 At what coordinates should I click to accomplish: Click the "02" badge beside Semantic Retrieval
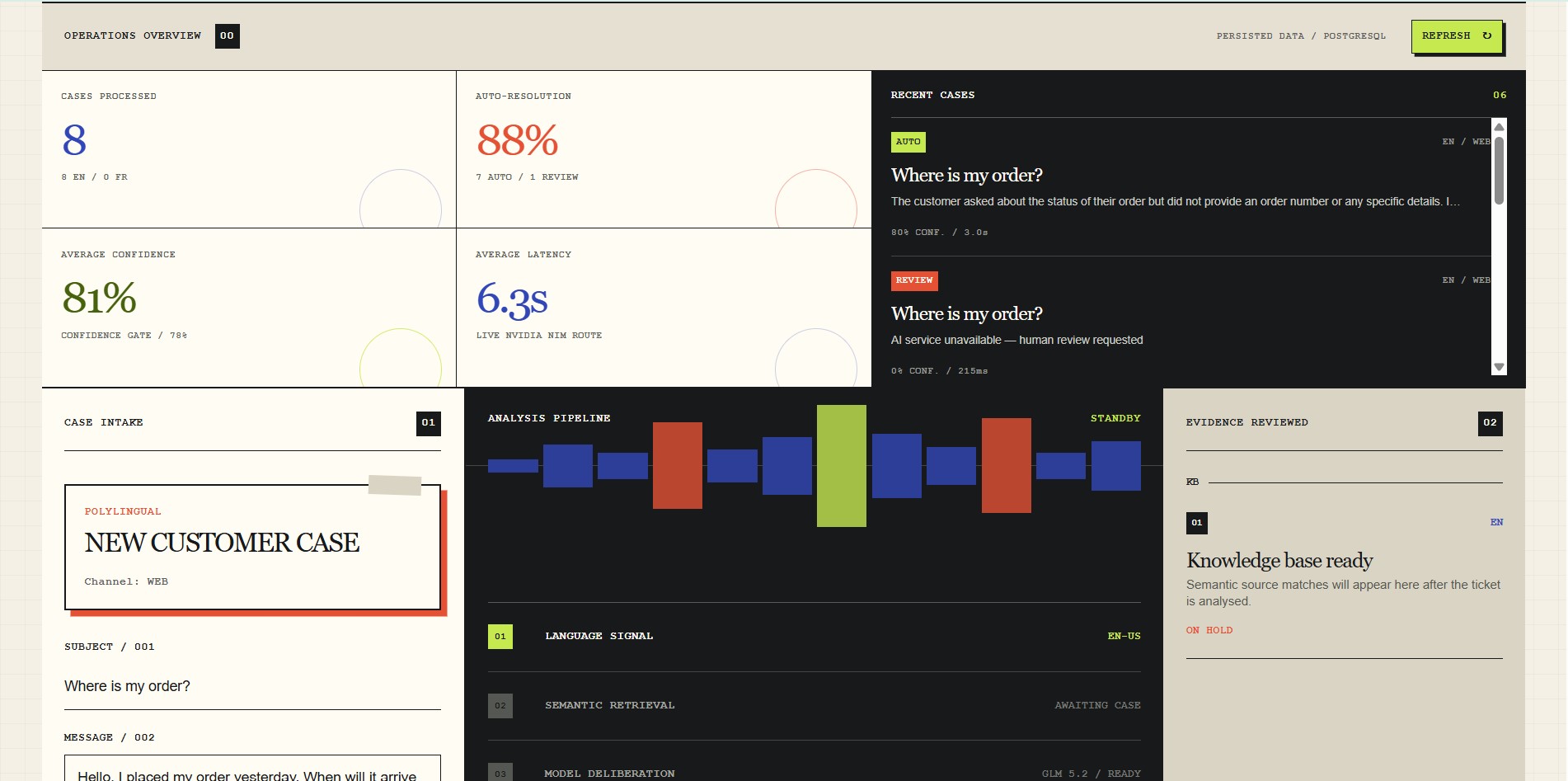click(x=500, y=706)
